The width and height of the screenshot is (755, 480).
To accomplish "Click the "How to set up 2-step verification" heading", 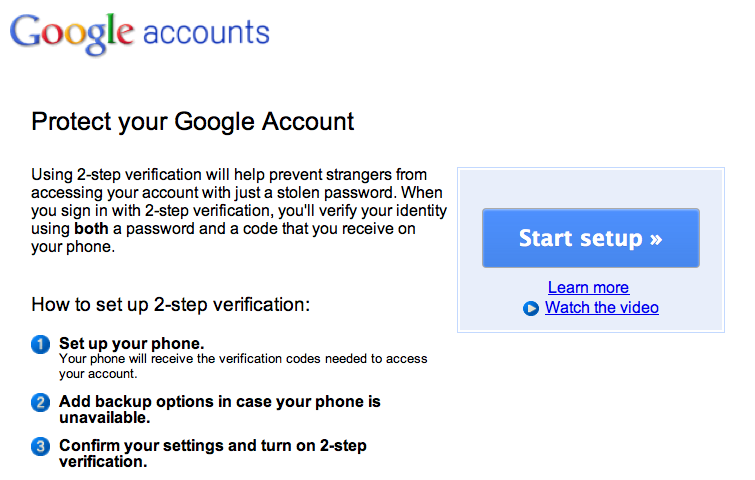I will (x=171, y=304).
